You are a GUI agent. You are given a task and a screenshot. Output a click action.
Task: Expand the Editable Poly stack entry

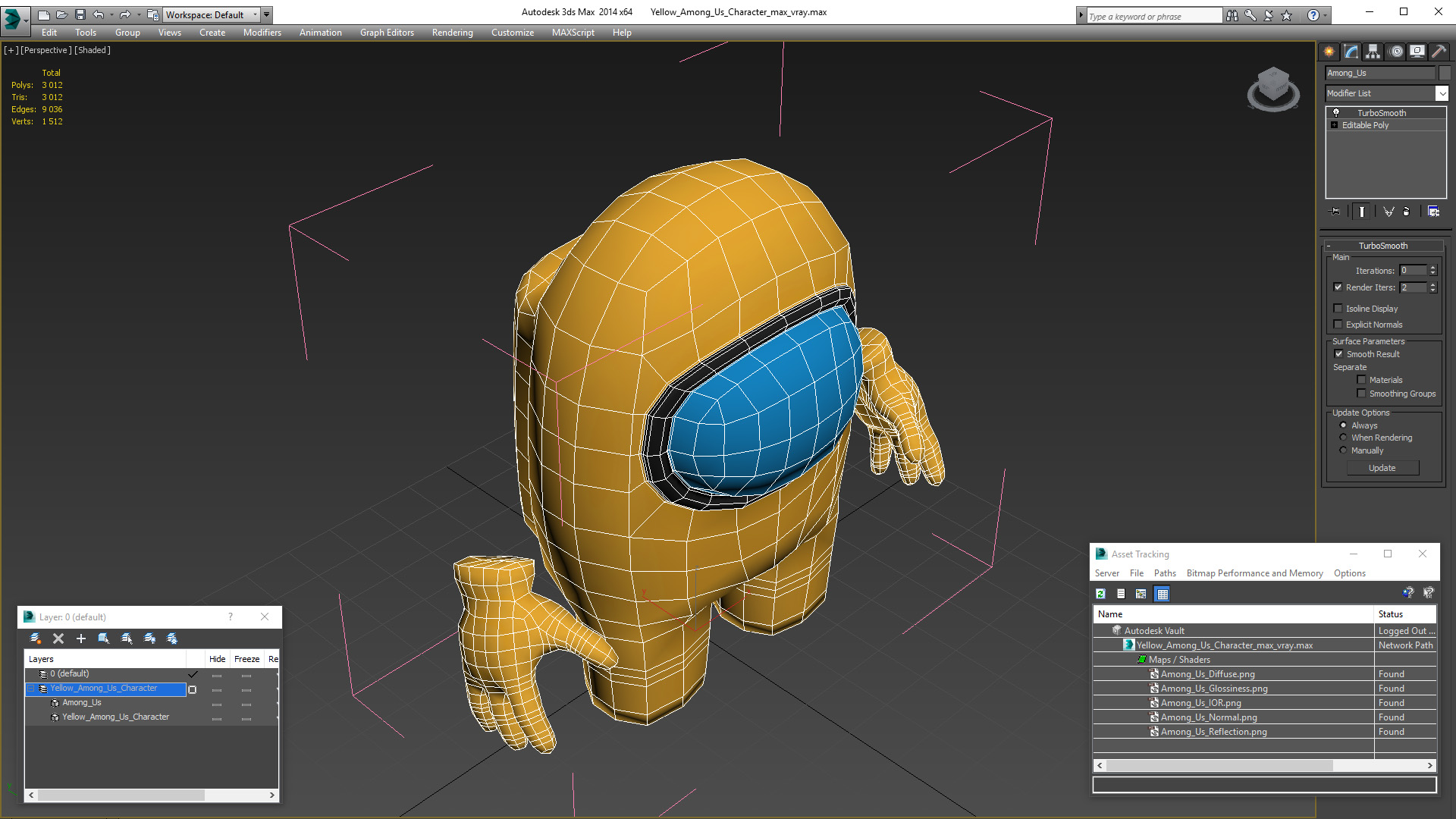click(x=1334, y=125)
